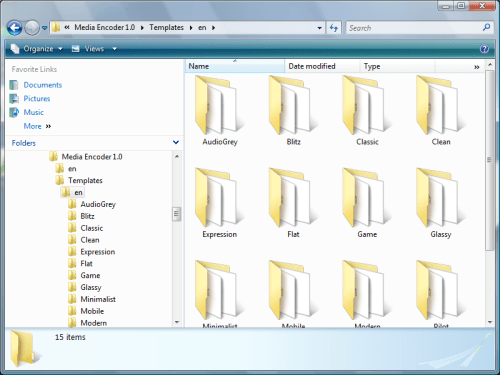Select the Classic folder icon

tap(367, 105)
